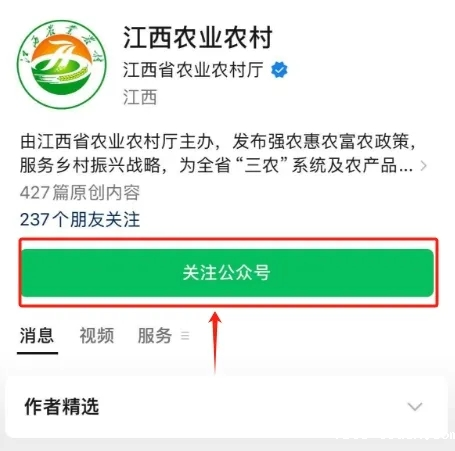
Task: Click the 江西省农业农村厅 verification name
Action: (193, 70)
